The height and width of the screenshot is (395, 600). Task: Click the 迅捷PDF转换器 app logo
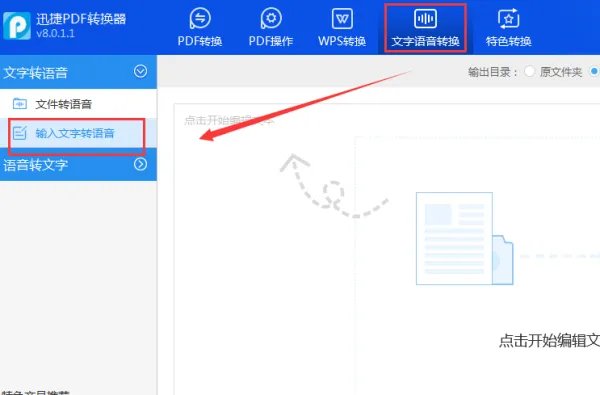(x=17, y=25)
